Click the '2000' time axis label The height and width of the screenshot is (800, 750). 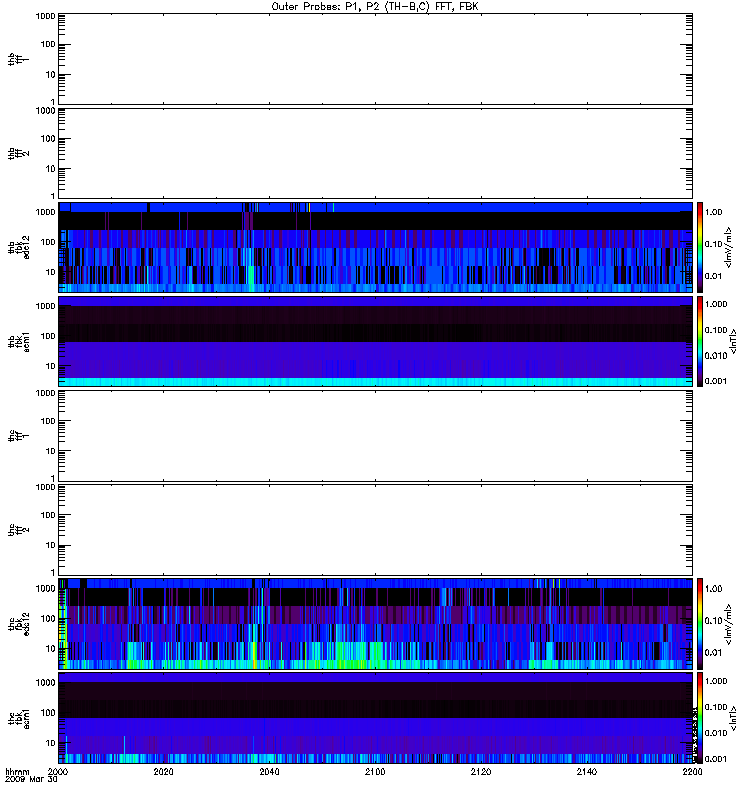coord(58,771)
